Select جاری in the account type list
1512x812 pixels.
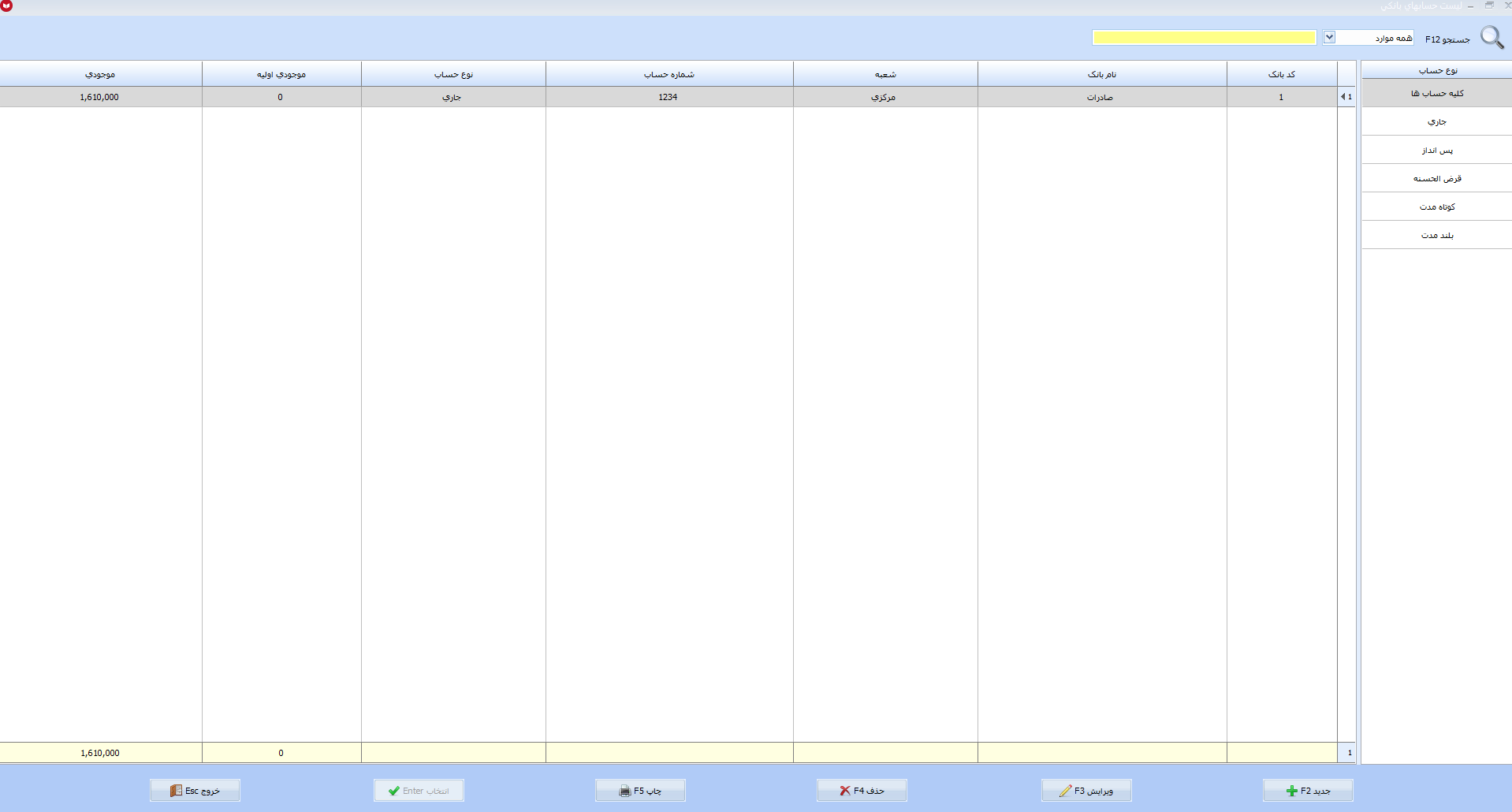[1436, 121]
